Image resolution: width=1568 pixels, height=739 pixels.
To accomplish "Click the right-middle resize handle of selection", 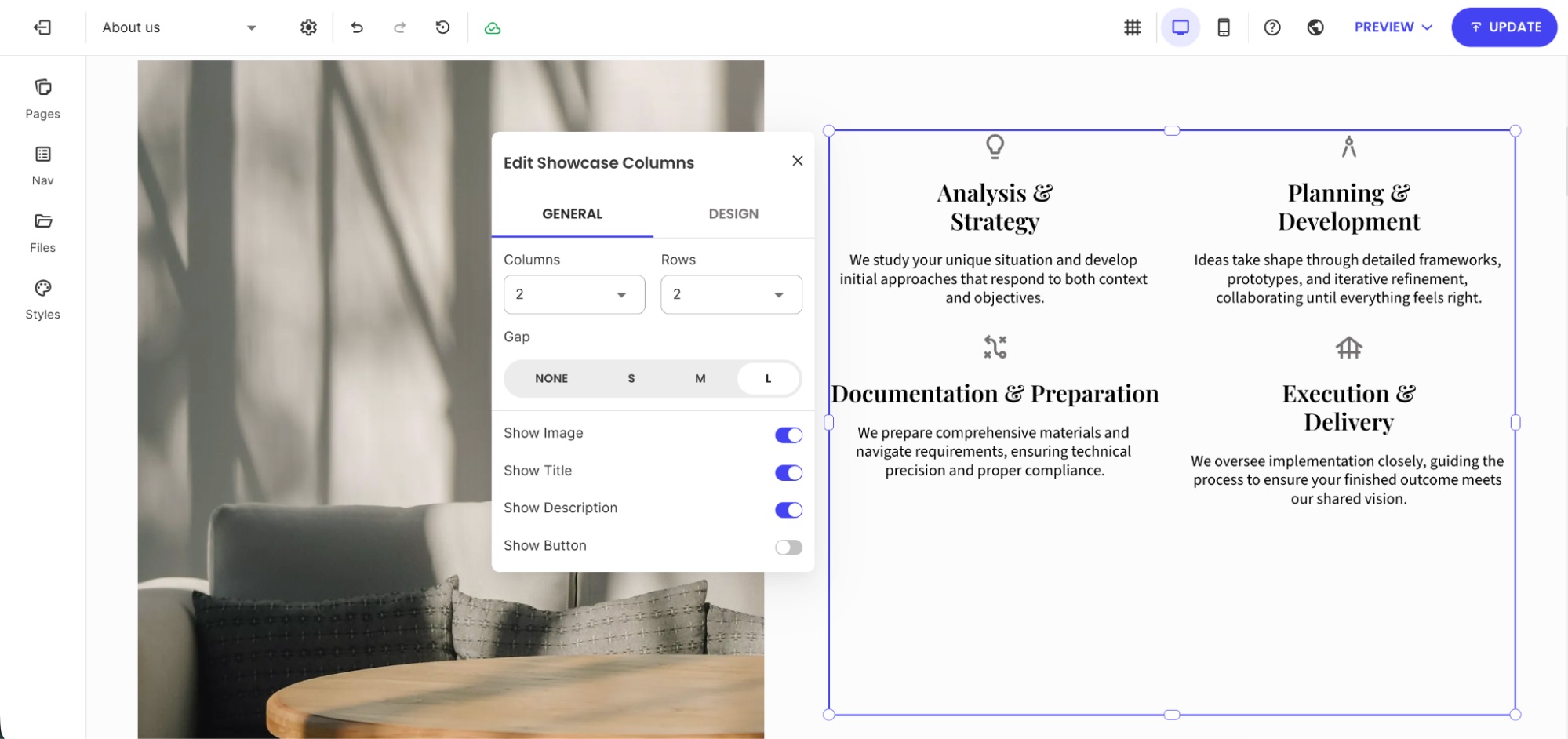I will click(x=1515, y=423).
